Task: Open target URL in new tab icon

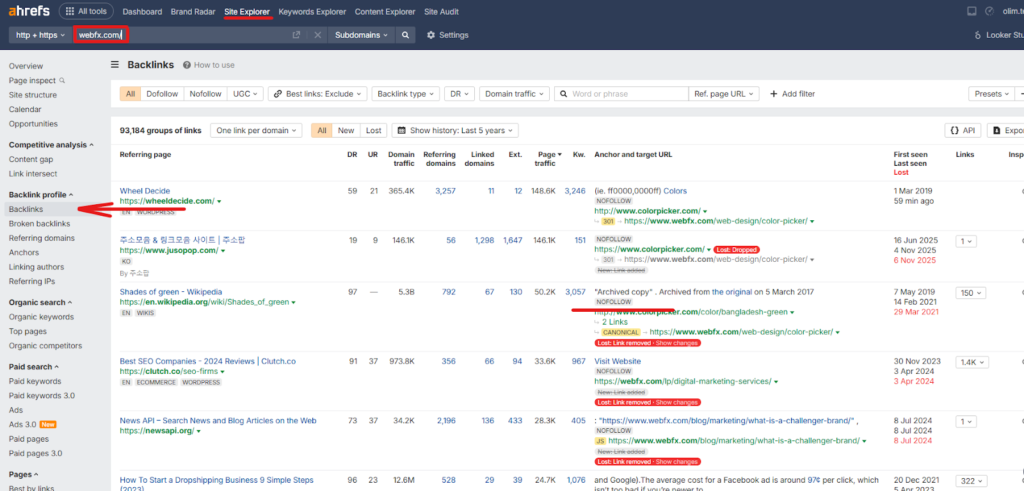Action: [296, 35]
